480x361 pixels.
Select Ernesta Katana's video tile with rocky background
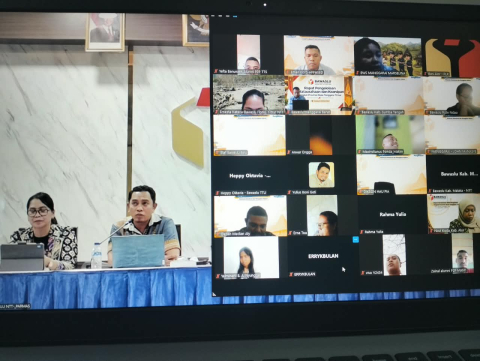point(249,94)
